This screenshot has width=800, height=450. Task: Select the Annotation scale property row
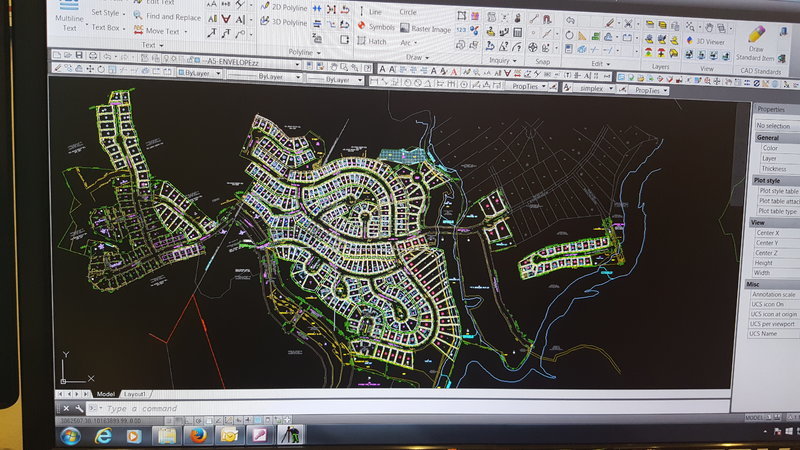(x=774, y=294)
